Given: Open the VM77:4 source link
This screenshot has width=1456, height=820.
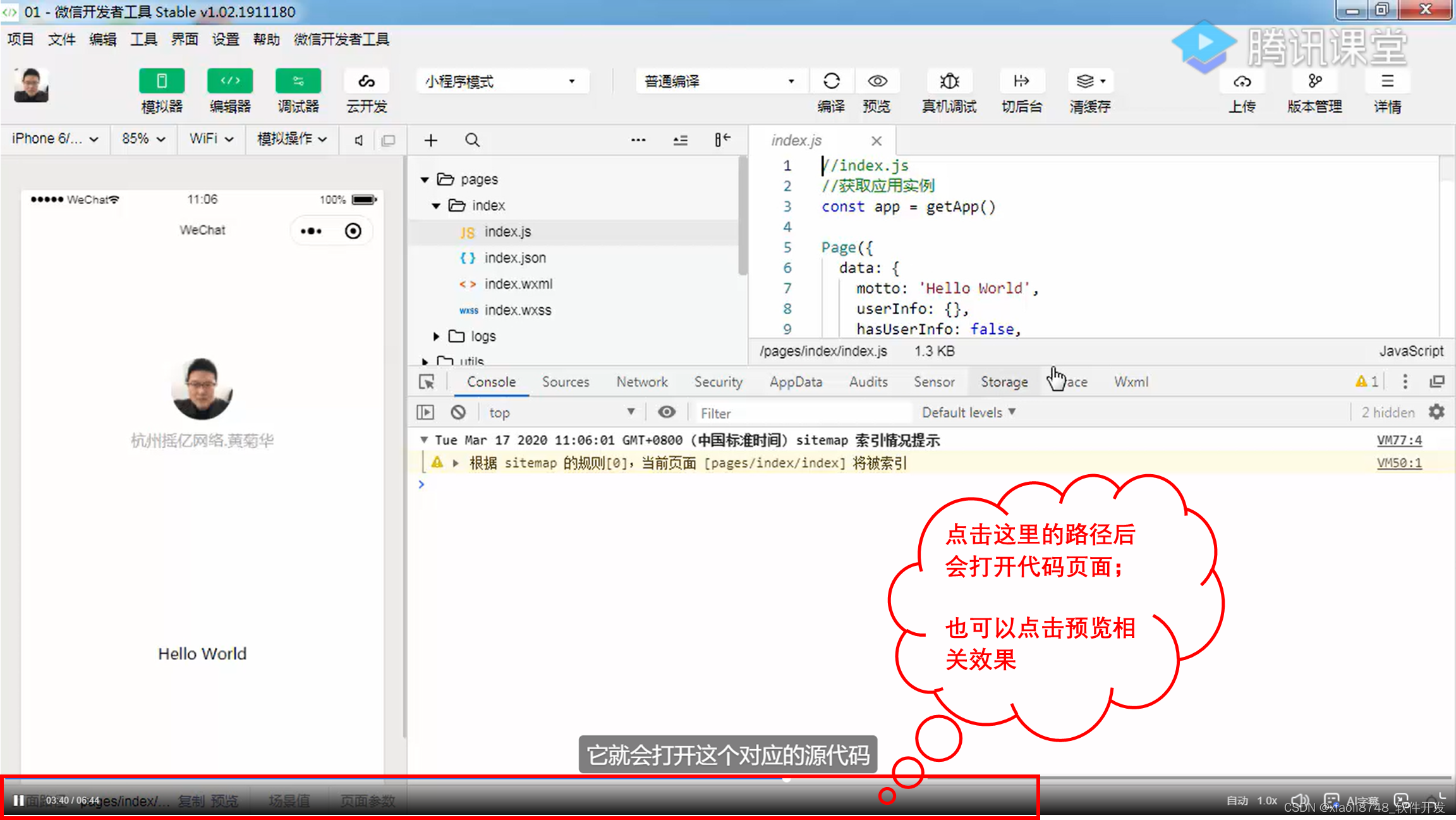Looking at the screenshot, I should (x=1399, y=440).
